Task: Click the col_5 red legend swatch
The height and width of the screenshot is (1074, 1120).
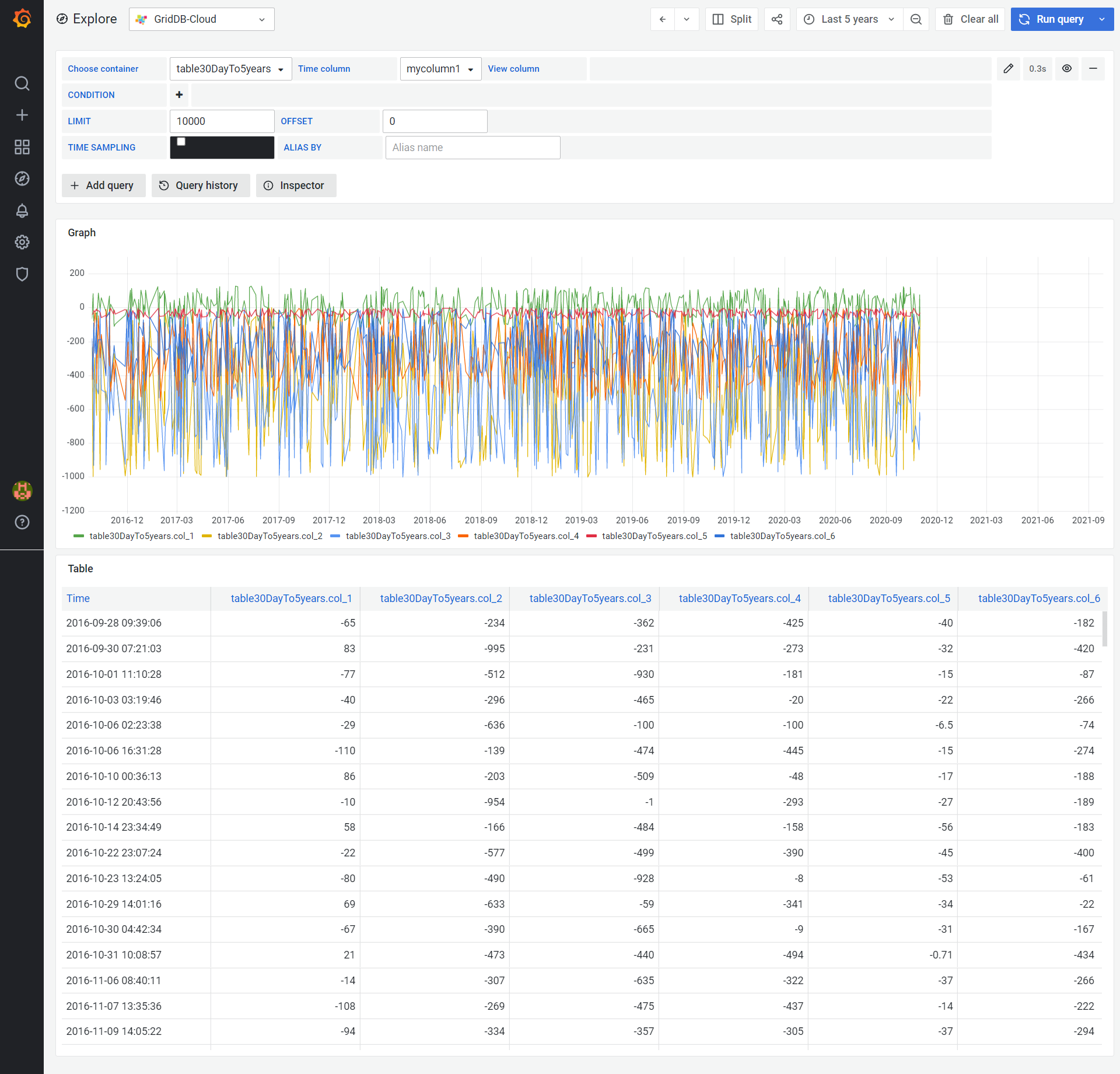Action: point(591,536)
